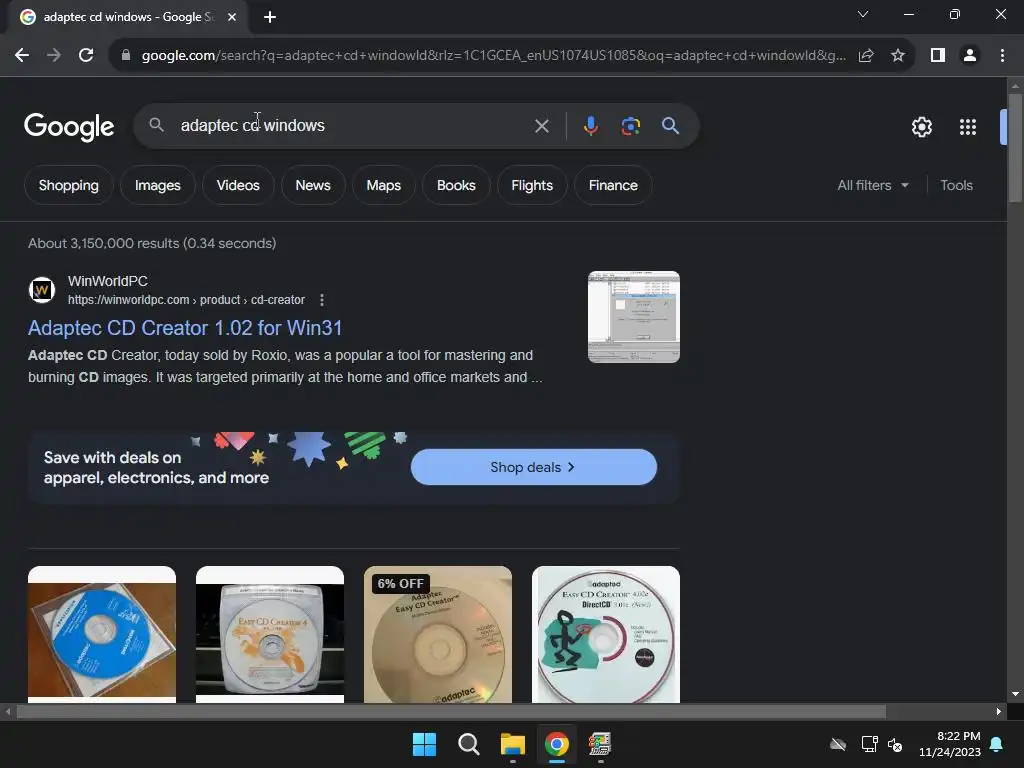Open 6% OFF Easy CD Creator product
1024x768 pixels.
(438, 634)
